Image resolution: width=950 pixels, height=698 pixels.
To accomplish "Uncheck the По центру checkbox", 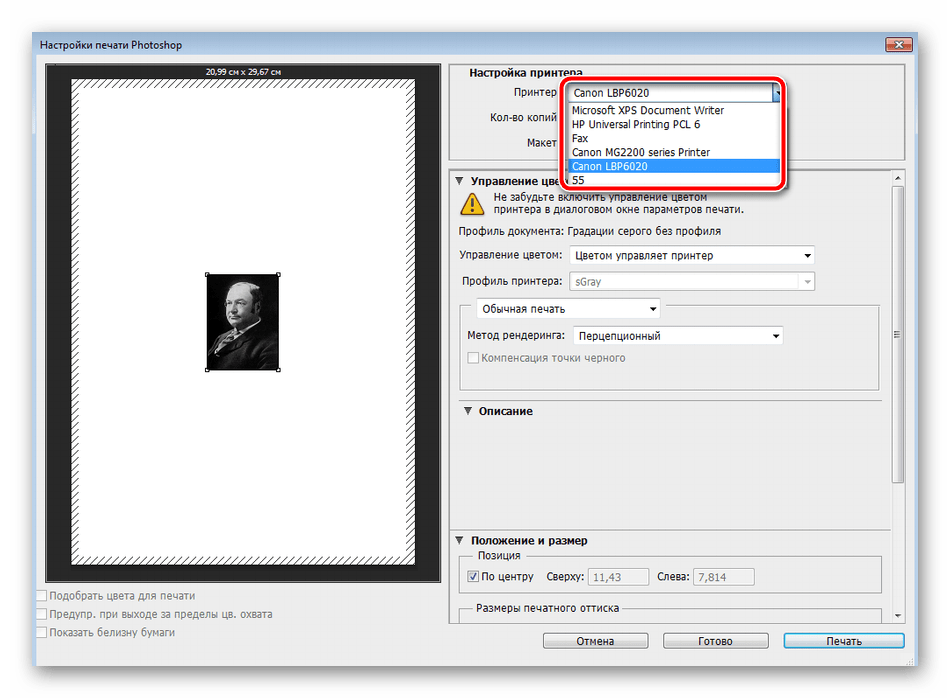I will [x=473, y=577].
